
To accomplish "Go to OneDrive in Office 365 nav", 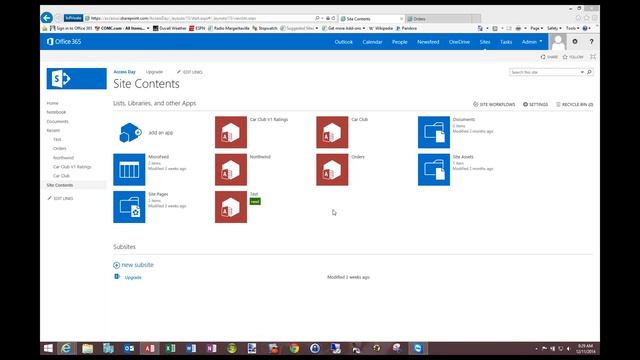I will tap(459, 42).
